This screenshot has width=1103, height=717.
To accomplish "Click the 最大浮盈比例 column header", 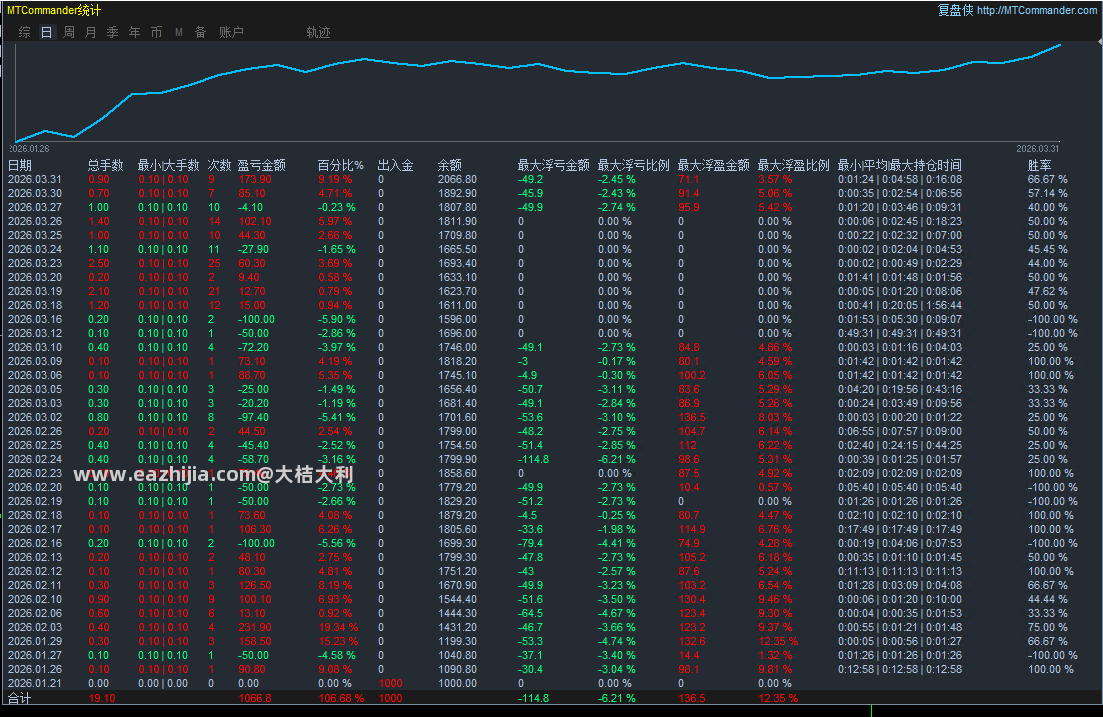I will click(x=793, y=165).
